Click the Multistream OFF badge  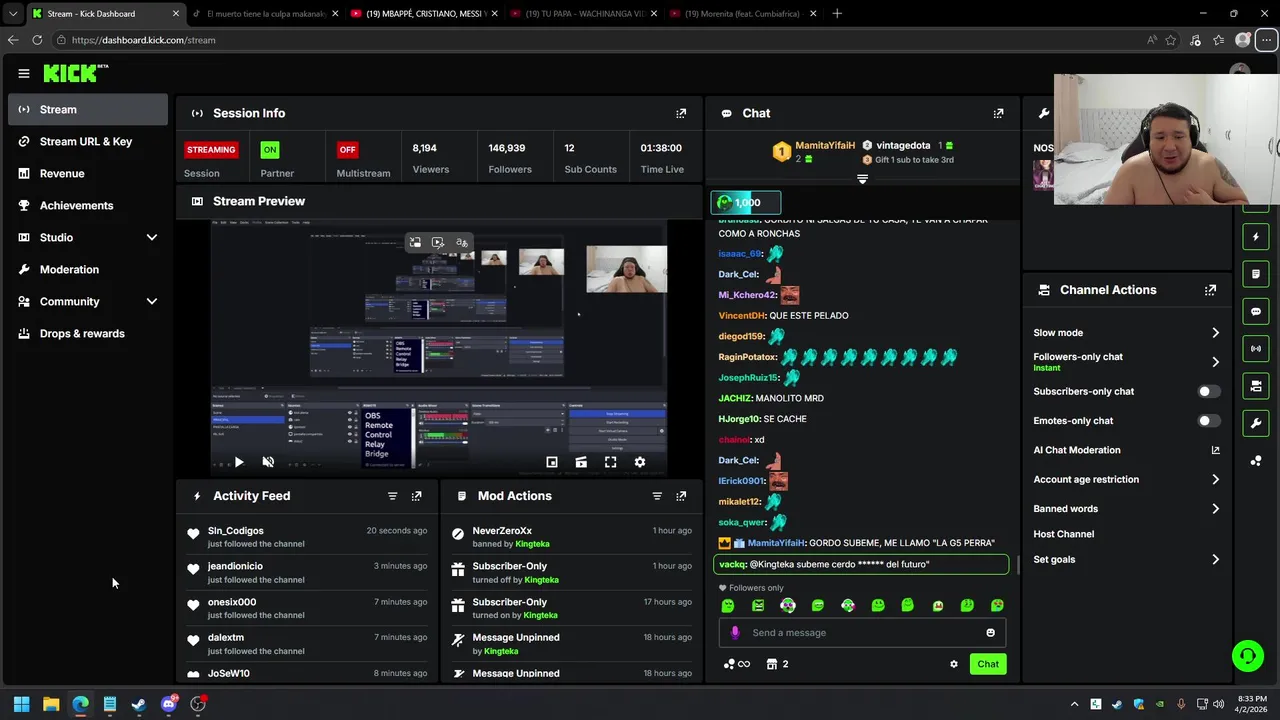(x=347, y=150)
